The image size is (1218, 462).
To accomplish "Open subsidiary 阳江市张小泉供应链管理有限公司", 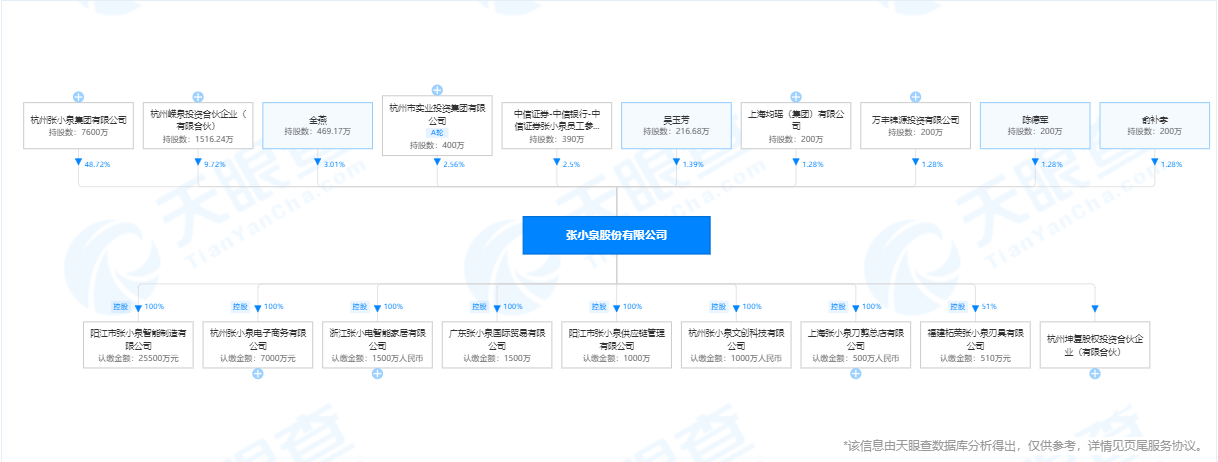I will tap(616, 344).
